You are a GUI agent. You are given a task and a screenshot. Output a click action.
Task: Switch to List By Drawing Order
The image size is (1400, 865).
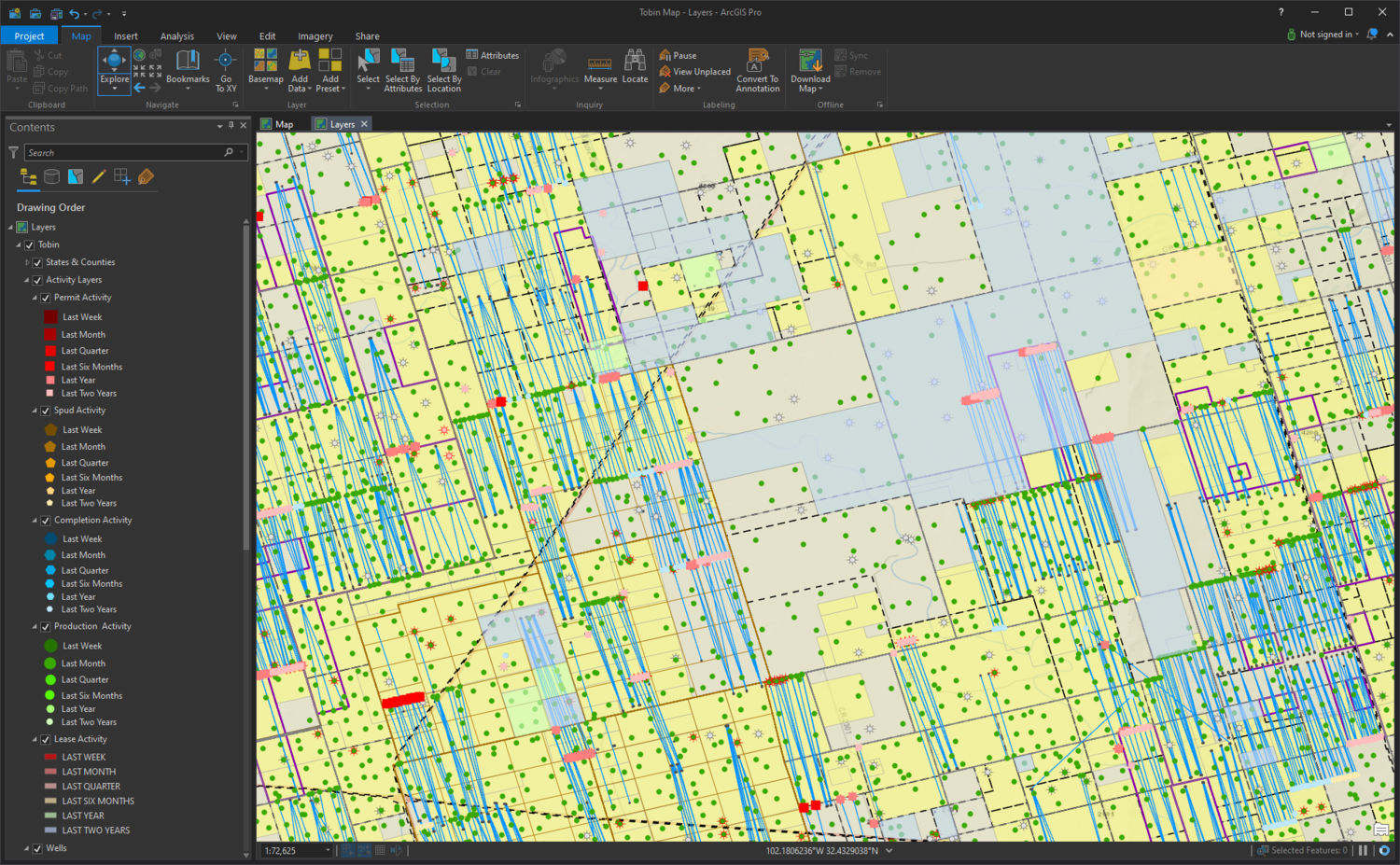pos(29,177)
